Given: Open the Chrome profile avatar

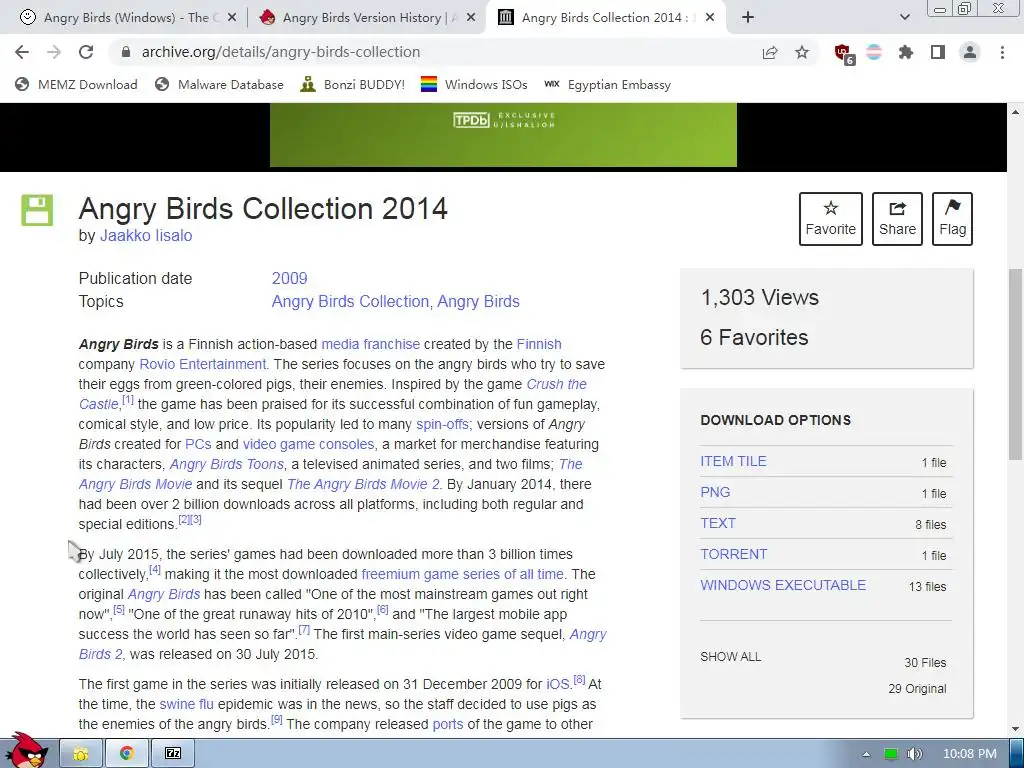Looking at the screenshot, I should [x=970, y=52].
